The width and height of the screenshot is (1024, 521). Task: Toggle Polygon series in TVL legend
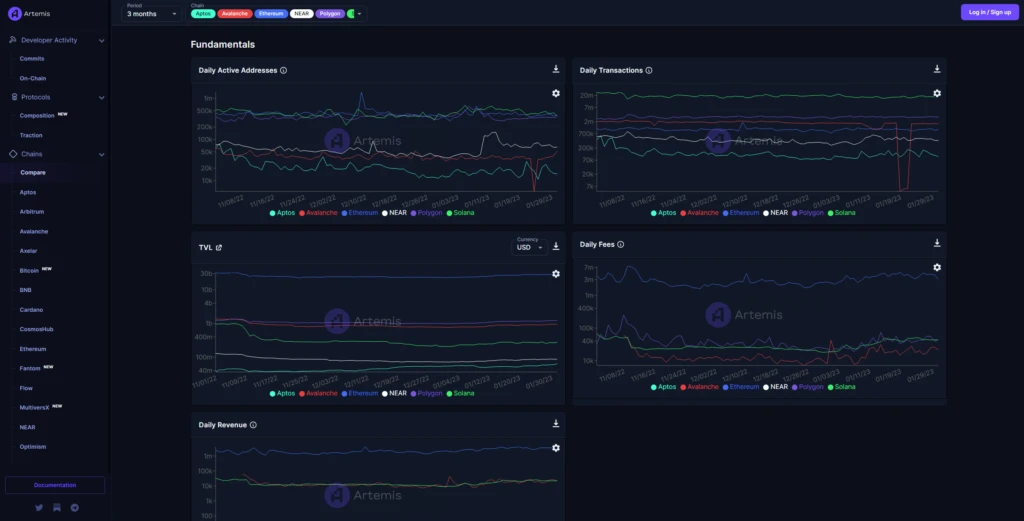(426, 394)
